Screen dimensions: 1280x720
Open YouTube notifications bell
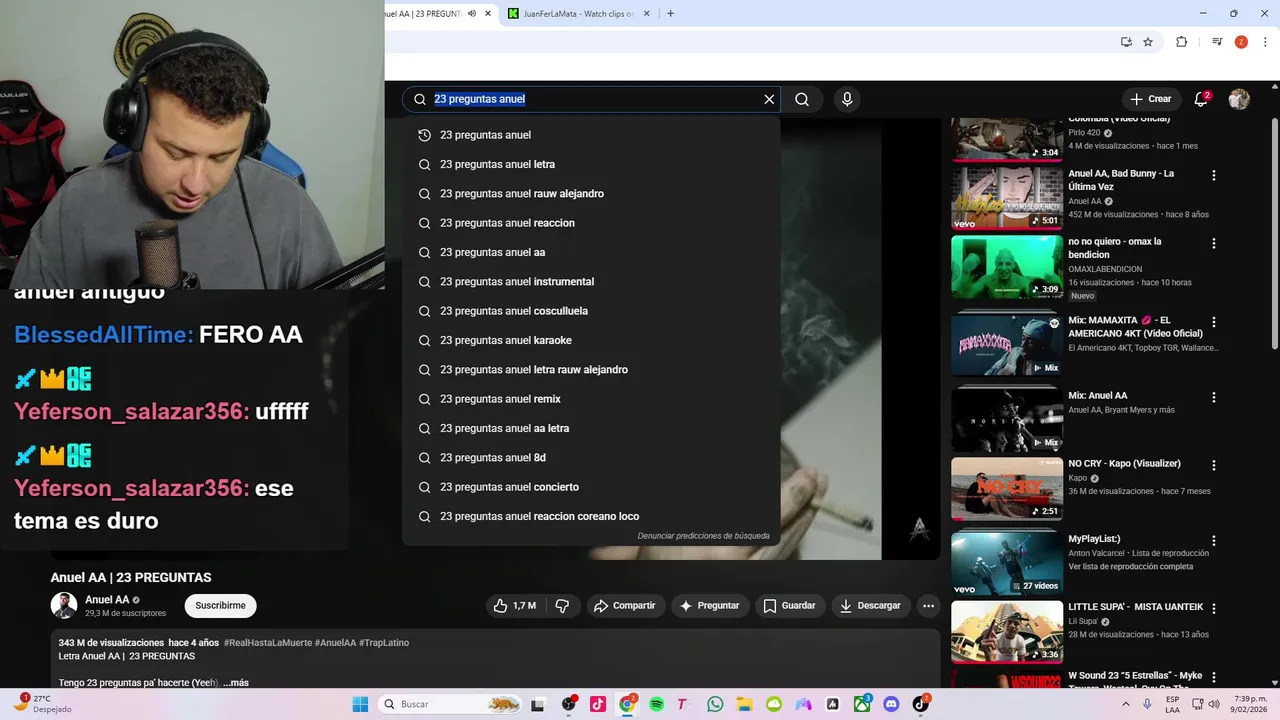[1202, 99]
